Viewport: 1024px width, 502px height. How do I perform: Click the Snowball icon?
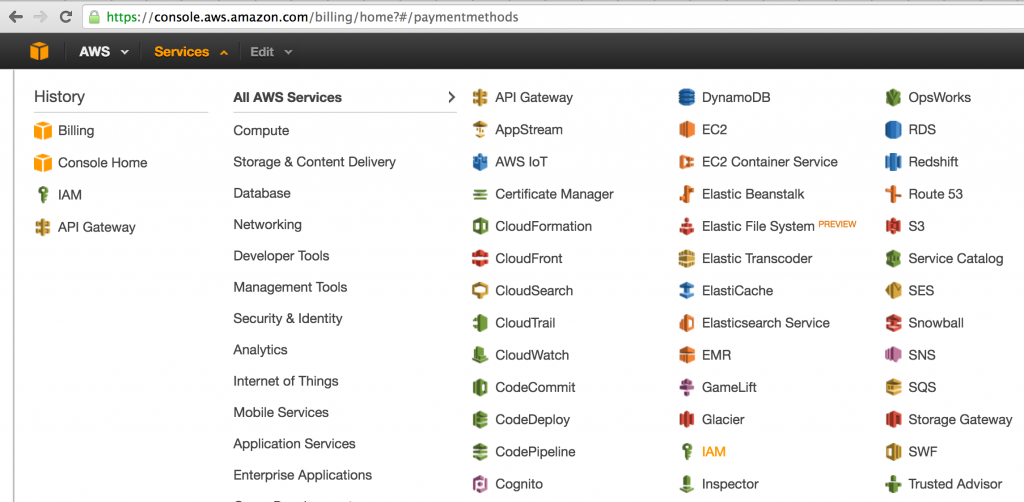(x=893, y=323)
